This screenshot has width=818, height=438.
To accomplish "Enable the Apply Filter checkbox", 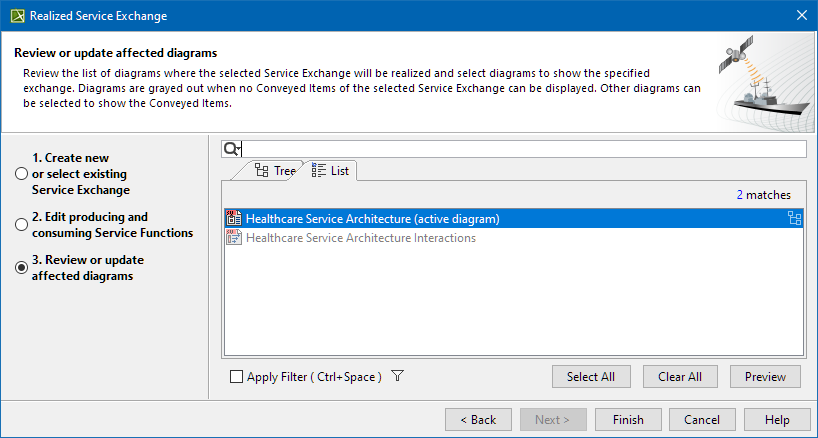I will pyautogui.click(x=236, y=377).
